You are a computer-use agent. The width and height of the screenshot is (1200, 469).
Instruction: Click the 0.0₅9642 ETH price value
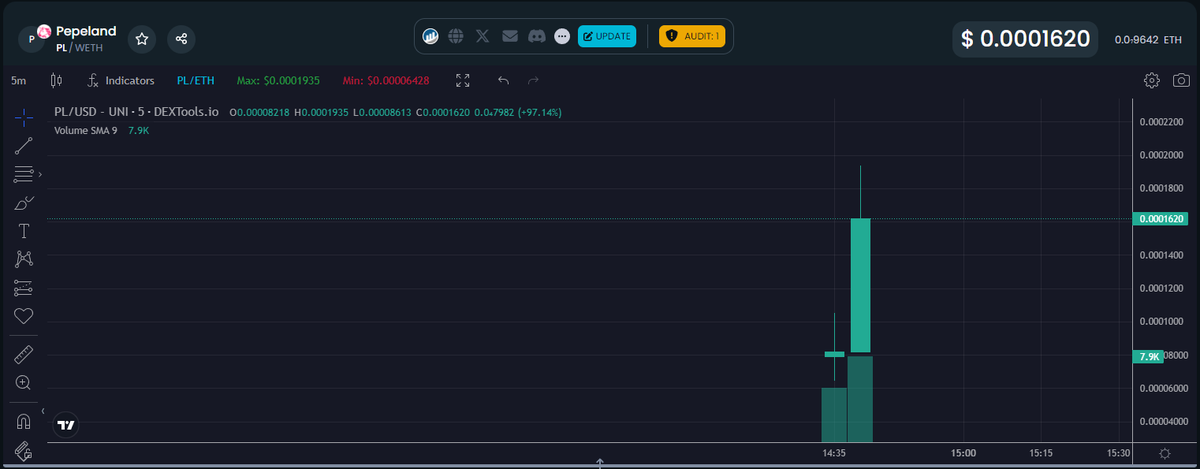pos(1148,40)
